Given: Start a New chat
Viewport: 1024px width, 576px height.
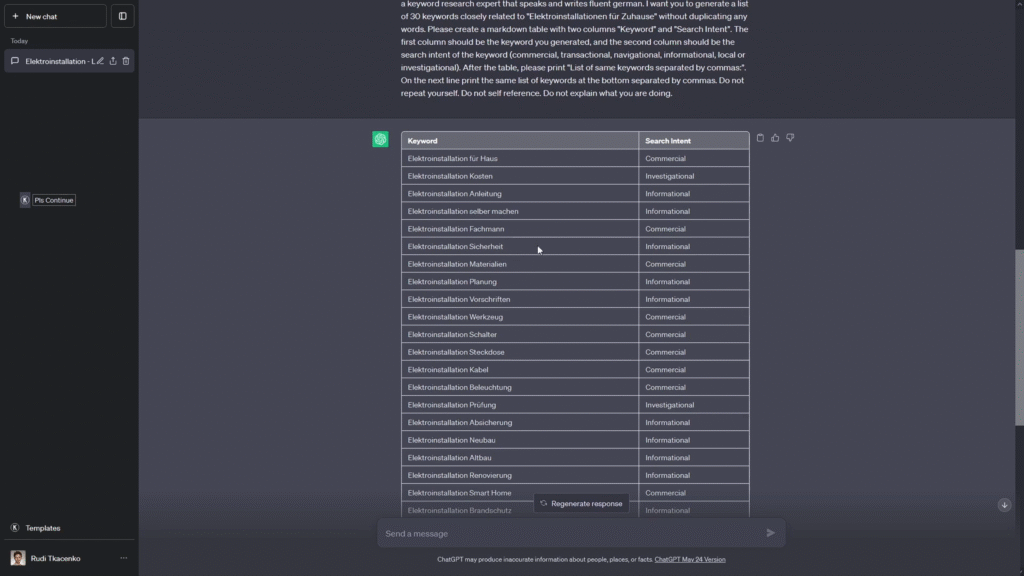Looking at the screenshot, I should tap(55, 16).
